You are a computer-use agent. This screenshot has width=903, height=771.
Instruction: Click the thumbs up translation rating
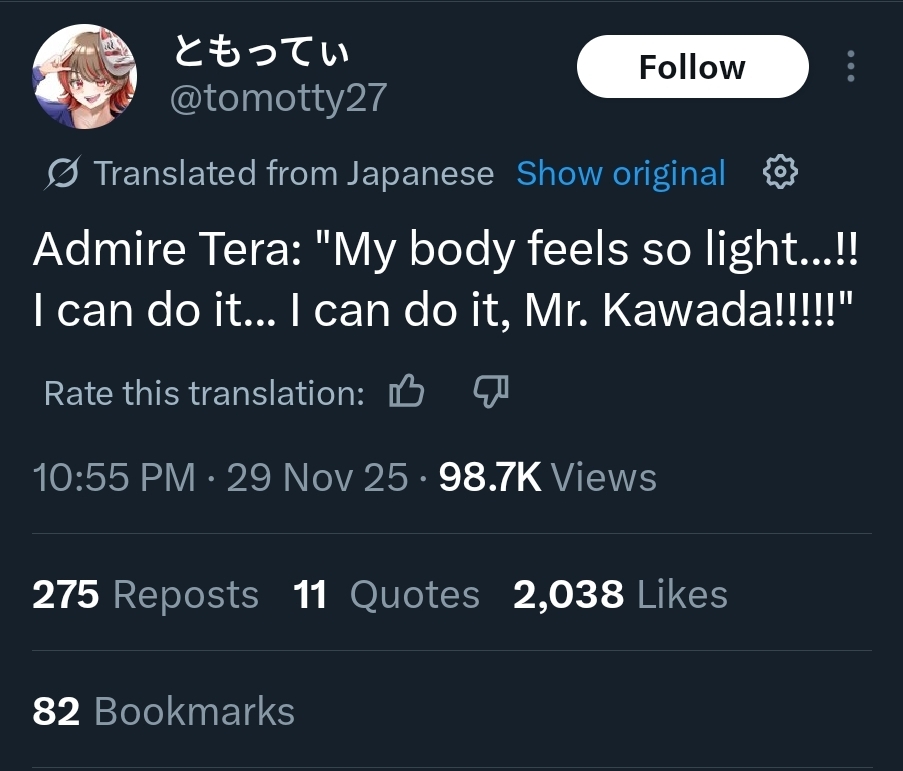407,391
